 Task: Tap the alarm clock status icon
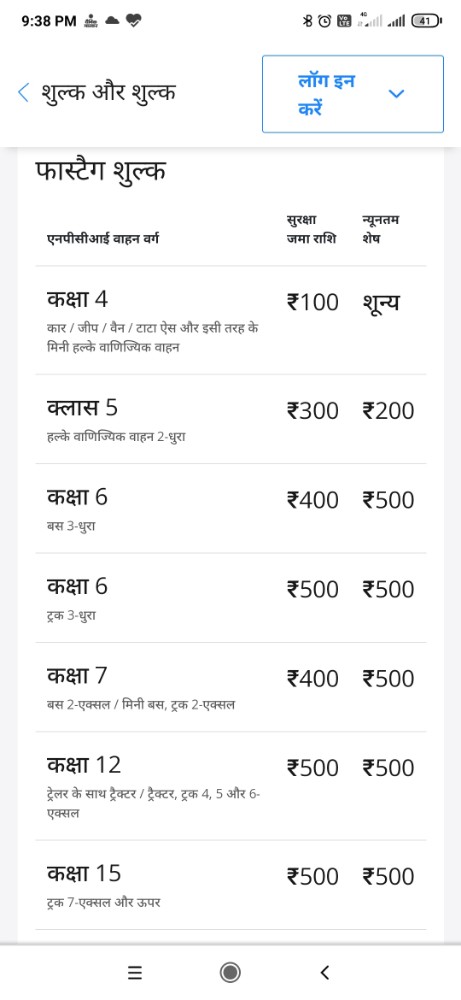[x=325, y=21]
